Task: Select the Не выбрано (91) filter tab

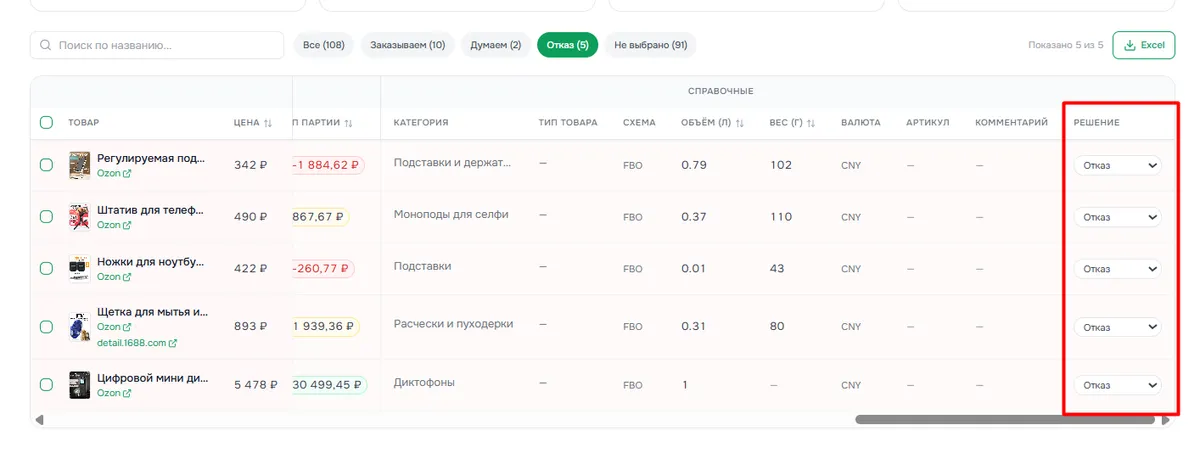Action: pos(651,45)
